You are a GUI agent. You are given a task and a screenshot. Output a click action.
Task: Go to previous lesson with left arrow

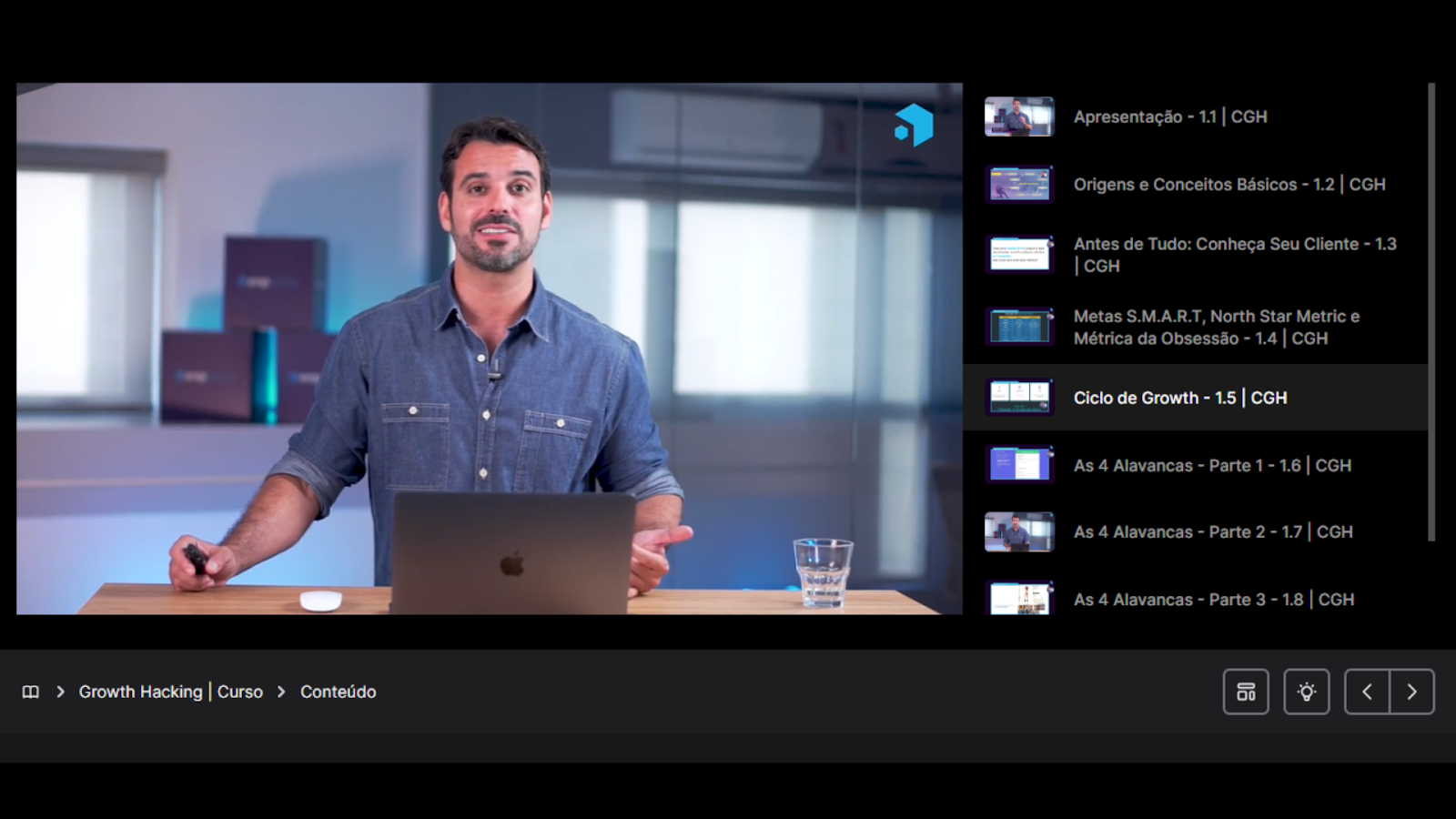[1367, 692]
